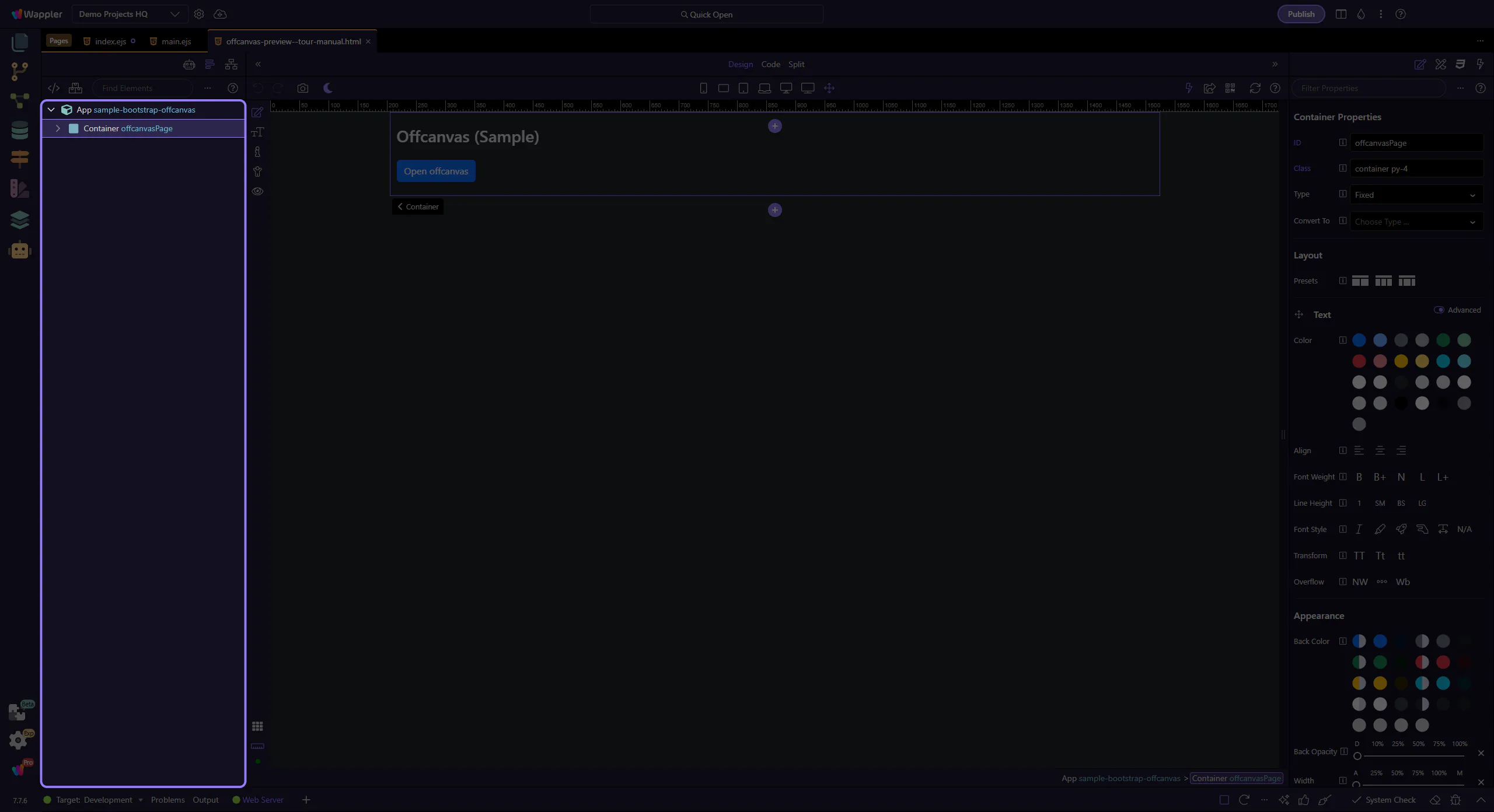Pick the red text color swatch
The image size is (1494, 812).
point(1359,361)
